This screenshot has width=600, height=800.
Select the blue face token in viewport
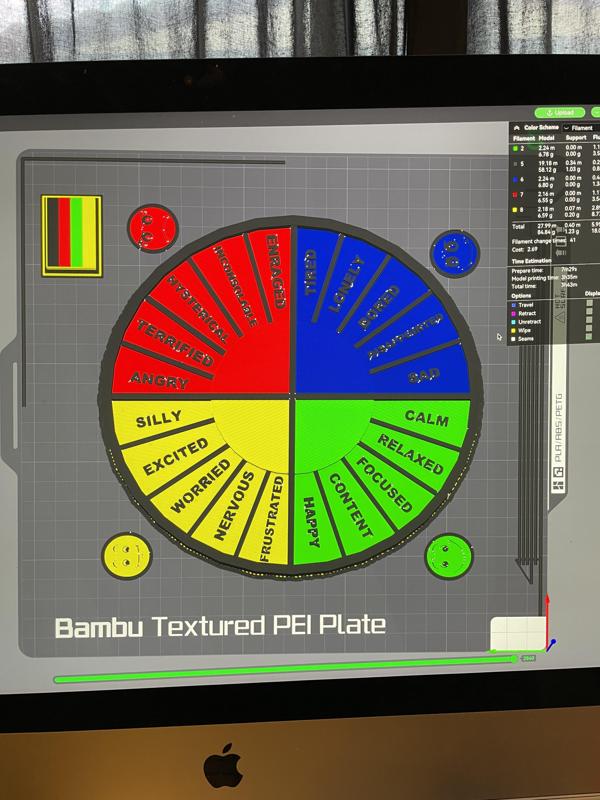(x=455, y=253)
